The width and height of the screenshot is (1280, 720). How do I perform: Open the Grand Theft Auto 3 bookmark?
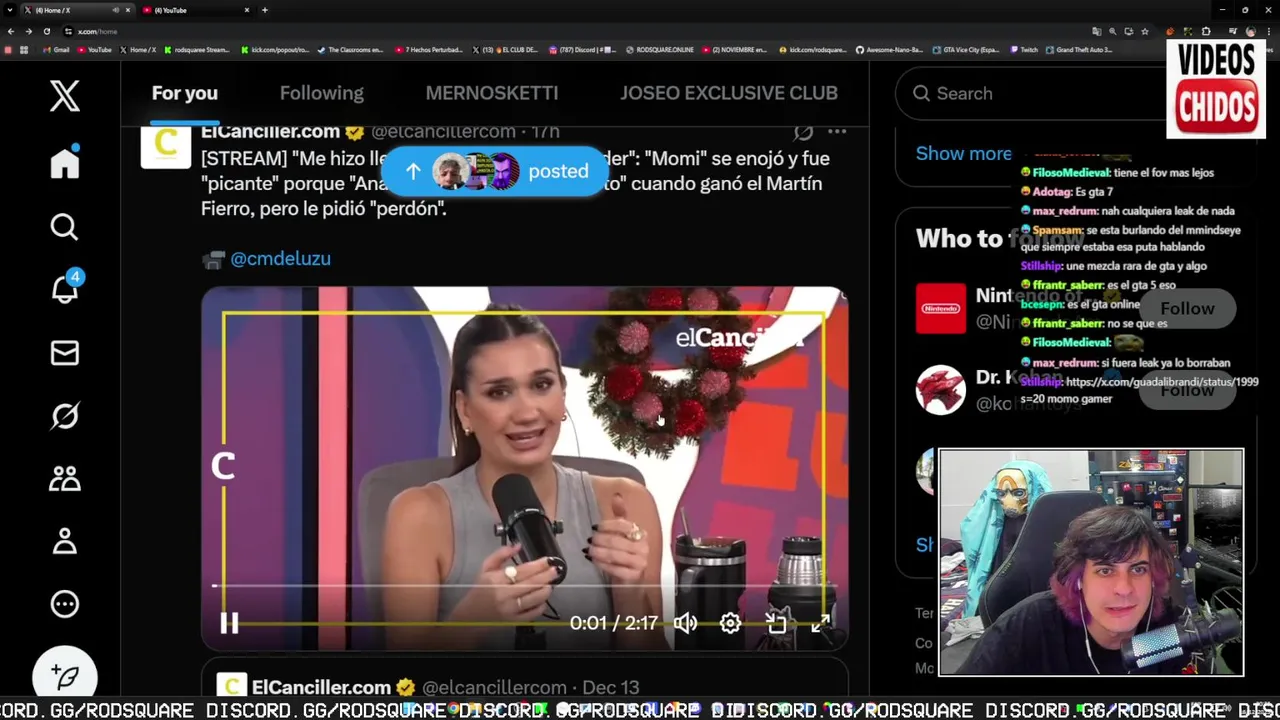(x=1080, y=49)
